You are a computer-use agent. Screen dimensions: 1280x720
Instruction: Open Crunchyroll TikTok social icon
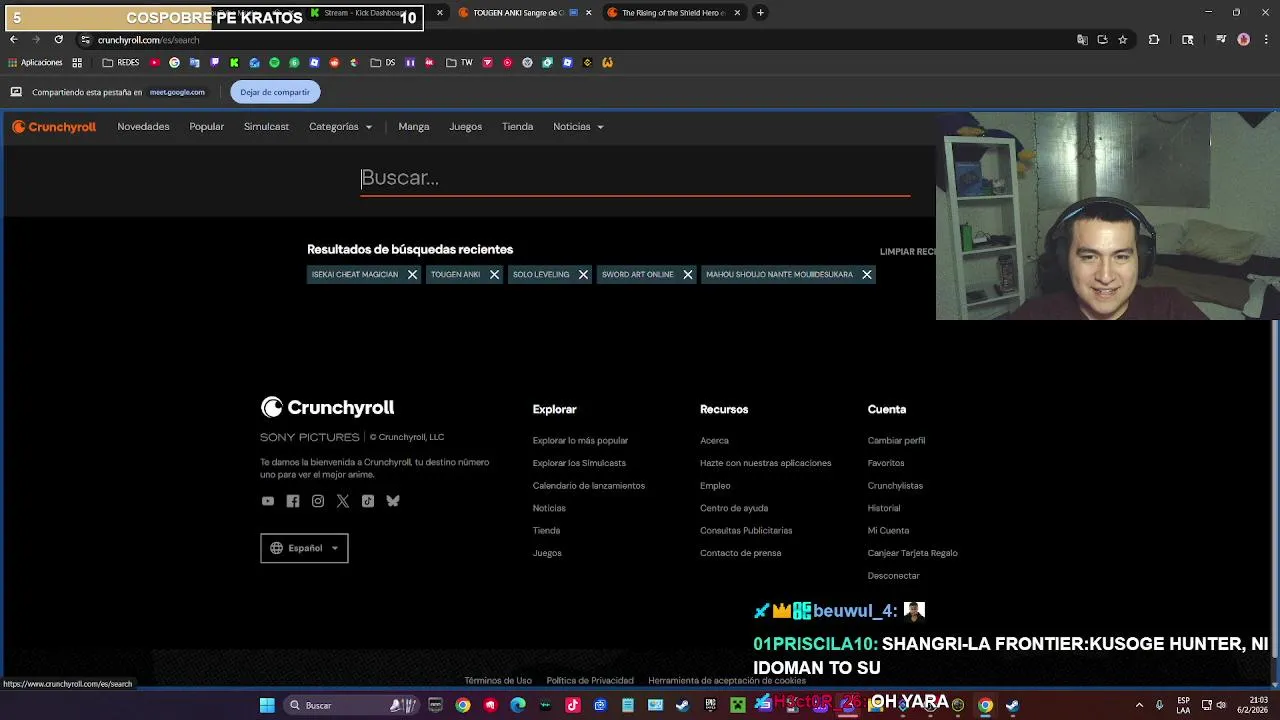pyautogui.click(x=368, y=501)
